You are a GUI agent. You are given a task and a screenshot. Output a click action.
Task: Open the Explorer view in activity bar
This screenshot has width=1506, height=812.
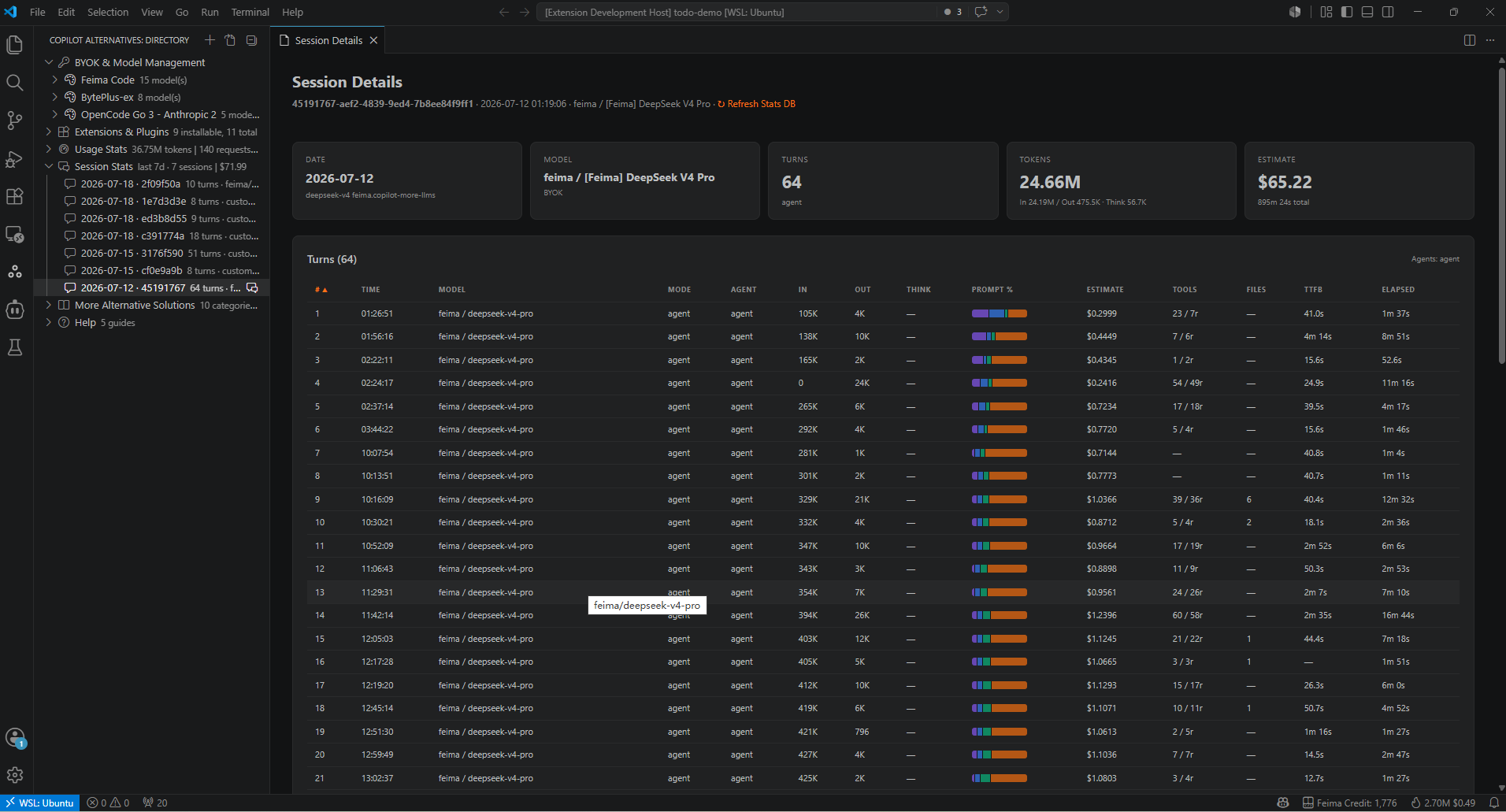click(x=15, y=45)
